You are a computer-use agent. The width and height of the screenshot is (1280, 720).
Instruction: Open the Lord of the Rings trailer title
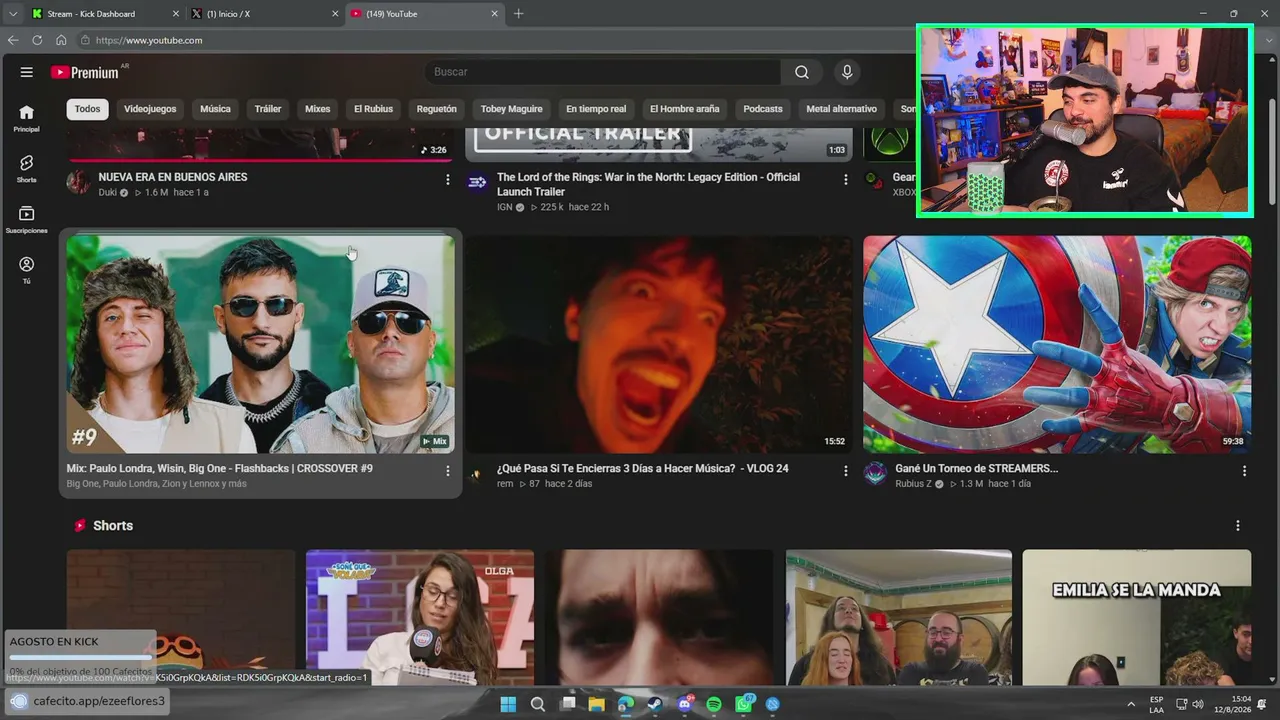coord(648,184)
